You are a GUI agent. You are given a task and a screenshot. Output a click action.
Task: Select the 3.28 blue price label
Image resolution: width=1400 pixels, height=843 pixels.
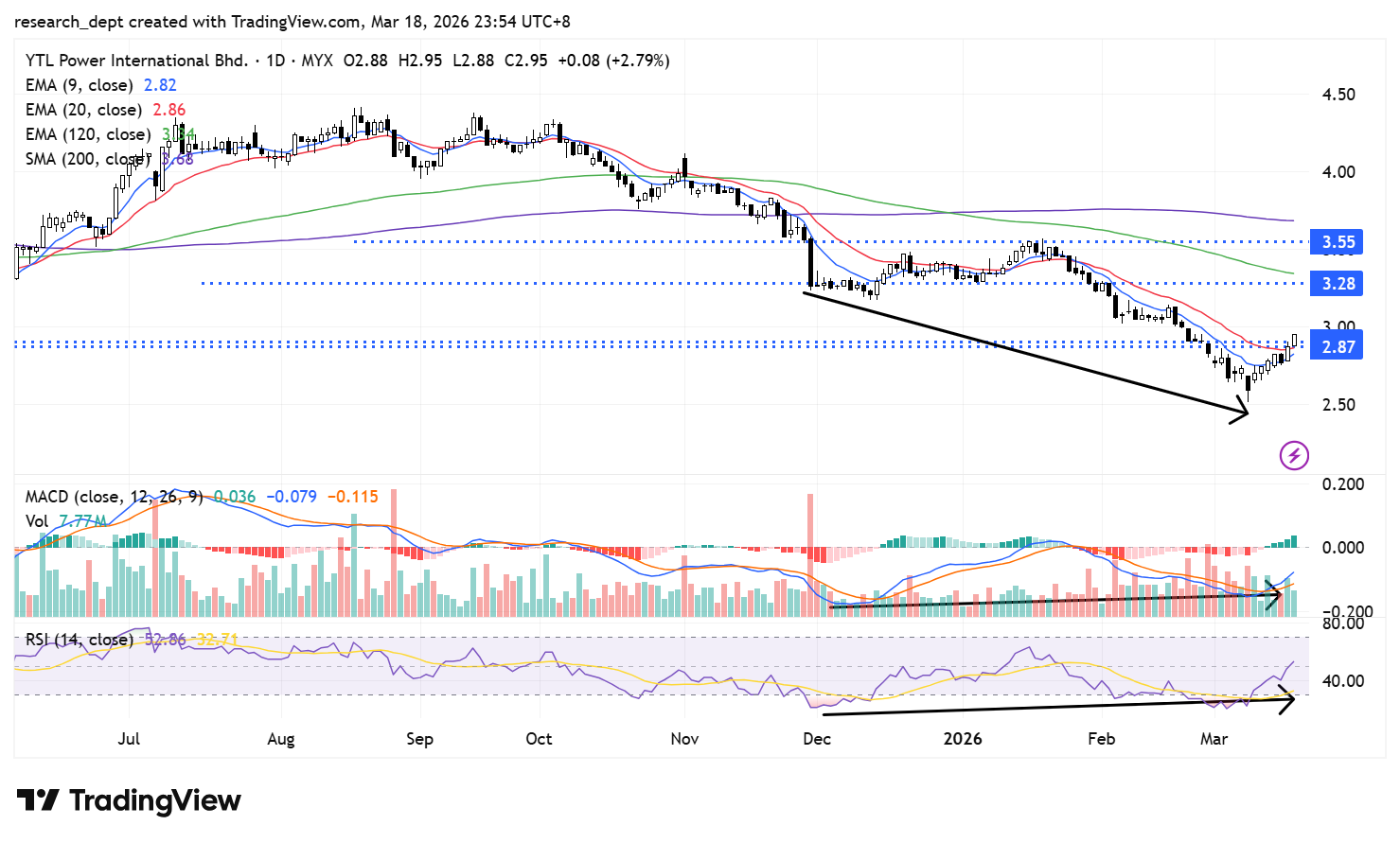point(1337,284)
